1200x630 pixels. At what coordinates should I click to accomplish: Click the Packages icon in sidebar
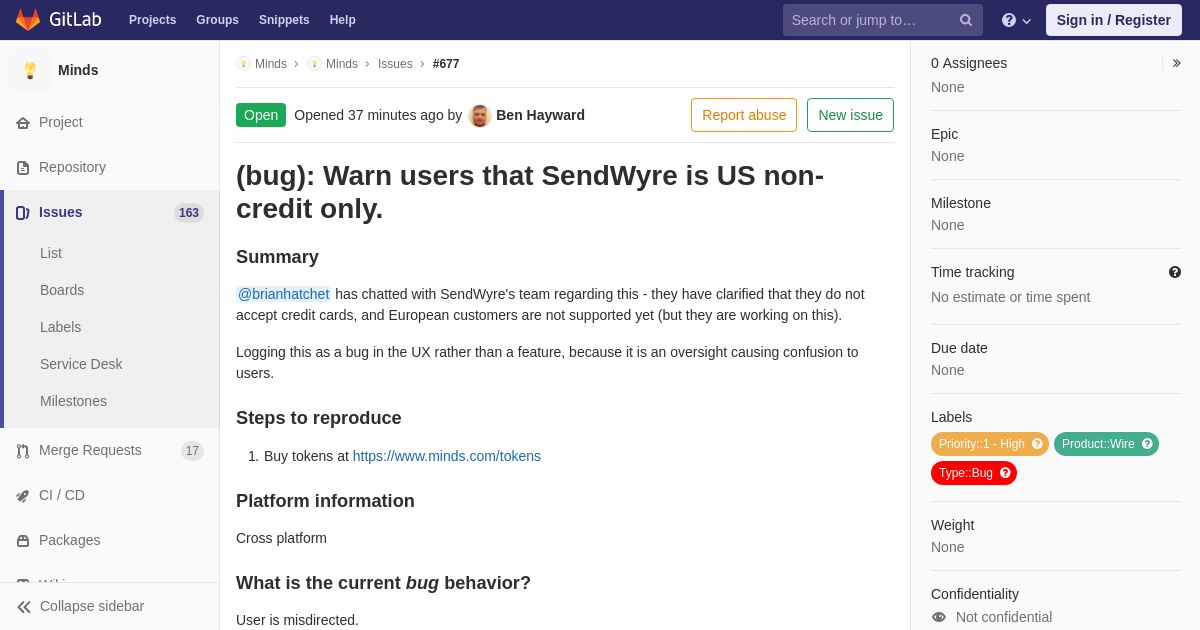[23, 541]
